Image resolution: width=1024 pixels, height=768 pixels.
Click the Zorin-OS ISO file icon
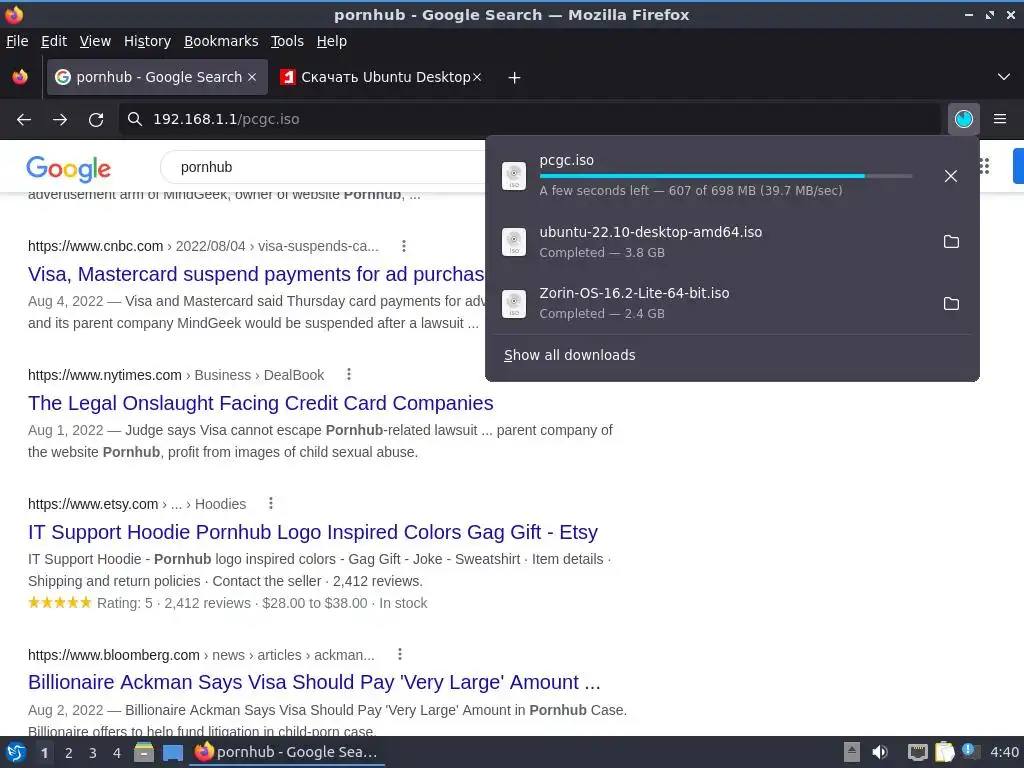(x=514, y=303)
